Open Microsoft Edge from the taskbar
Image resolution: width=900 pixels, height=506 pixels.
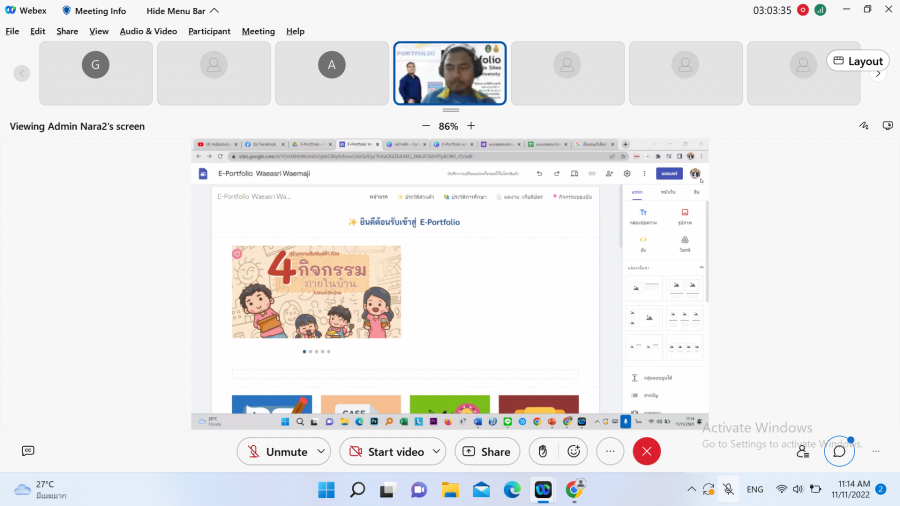pyautogui.click(x=512, y=490)
